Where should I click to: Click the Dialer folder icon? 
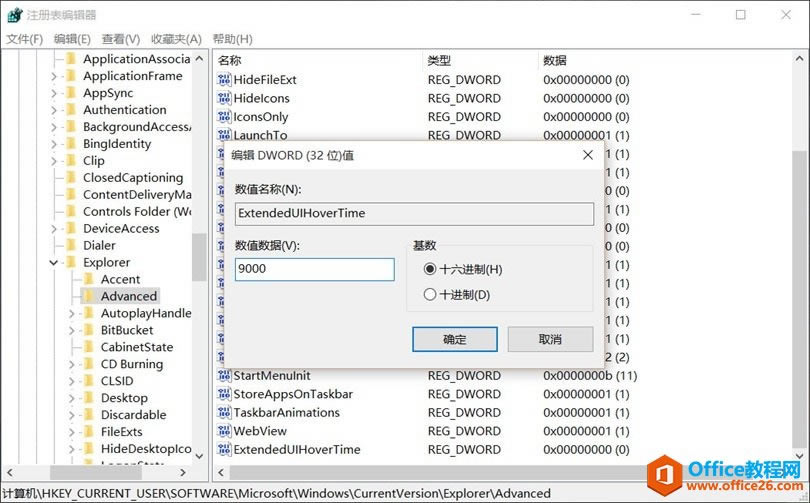point(71,245)
